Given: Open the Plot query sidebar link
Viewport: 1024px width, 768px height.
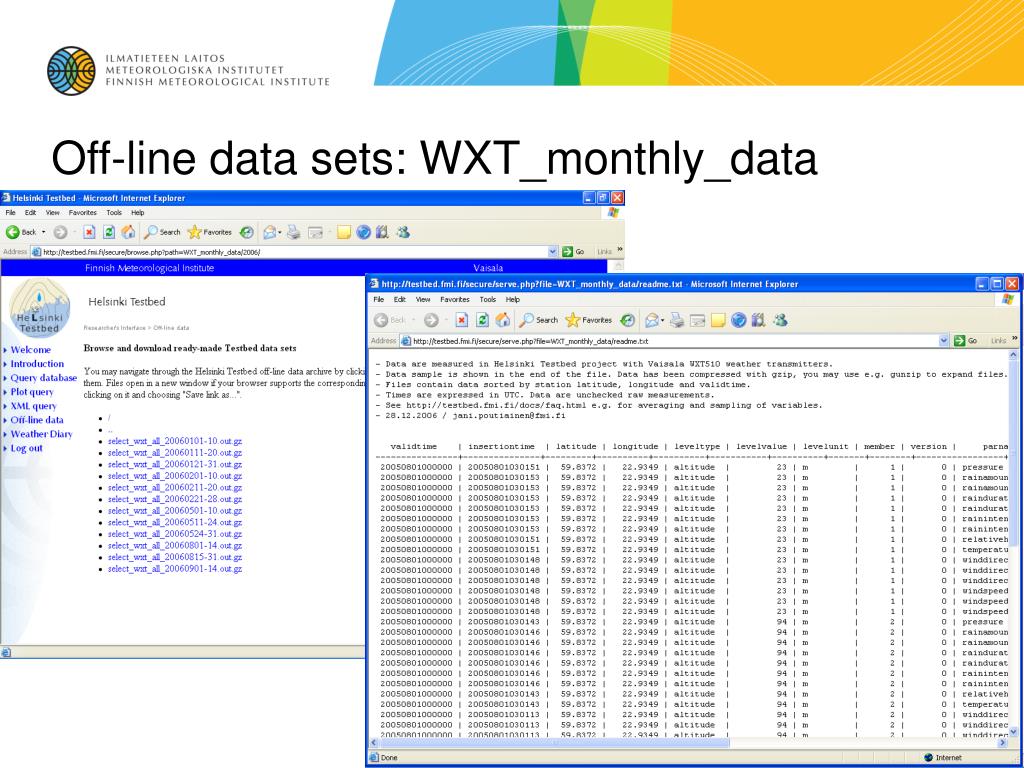Looking at the screenshot, I should (x=32, y=392).
